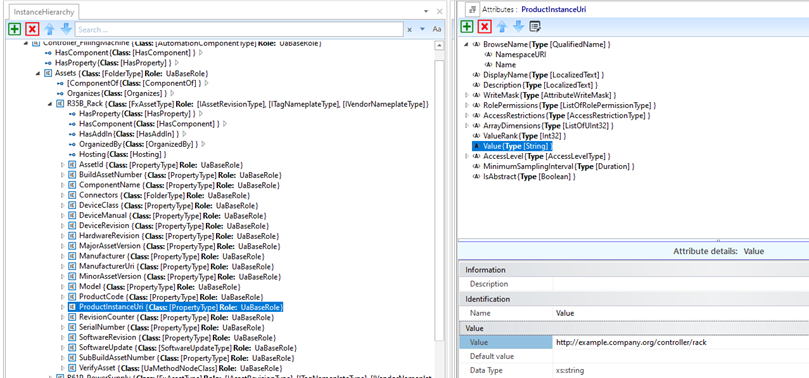Image resolution: width=809 pixels, height=378 pixels.
Task: Click the Data Type xs:string field
Action: click(x=681, y=370)
